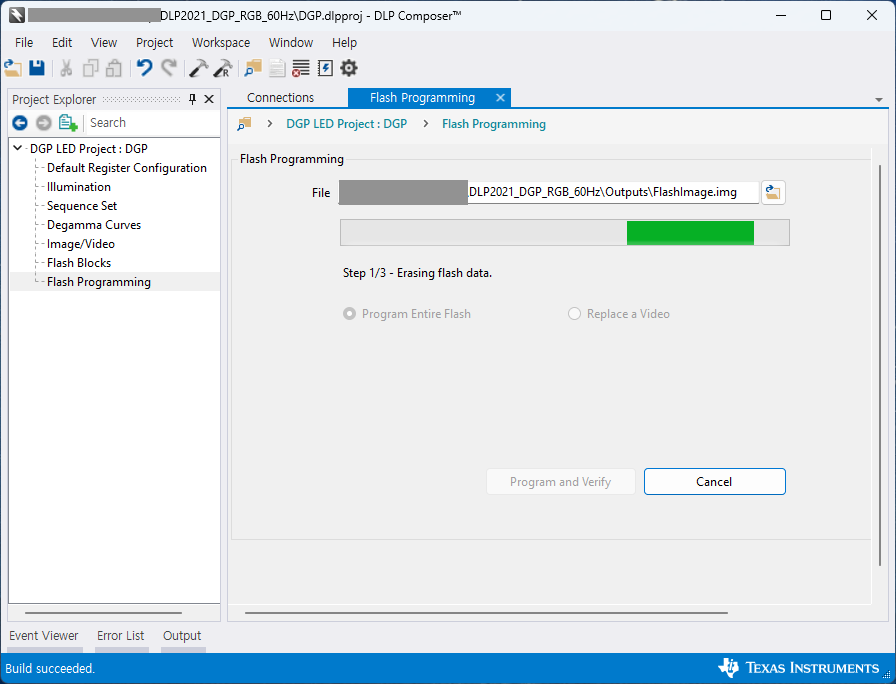Click the add document icon in Project Explorer
The image size is (896, 684).
pos(68,122)
